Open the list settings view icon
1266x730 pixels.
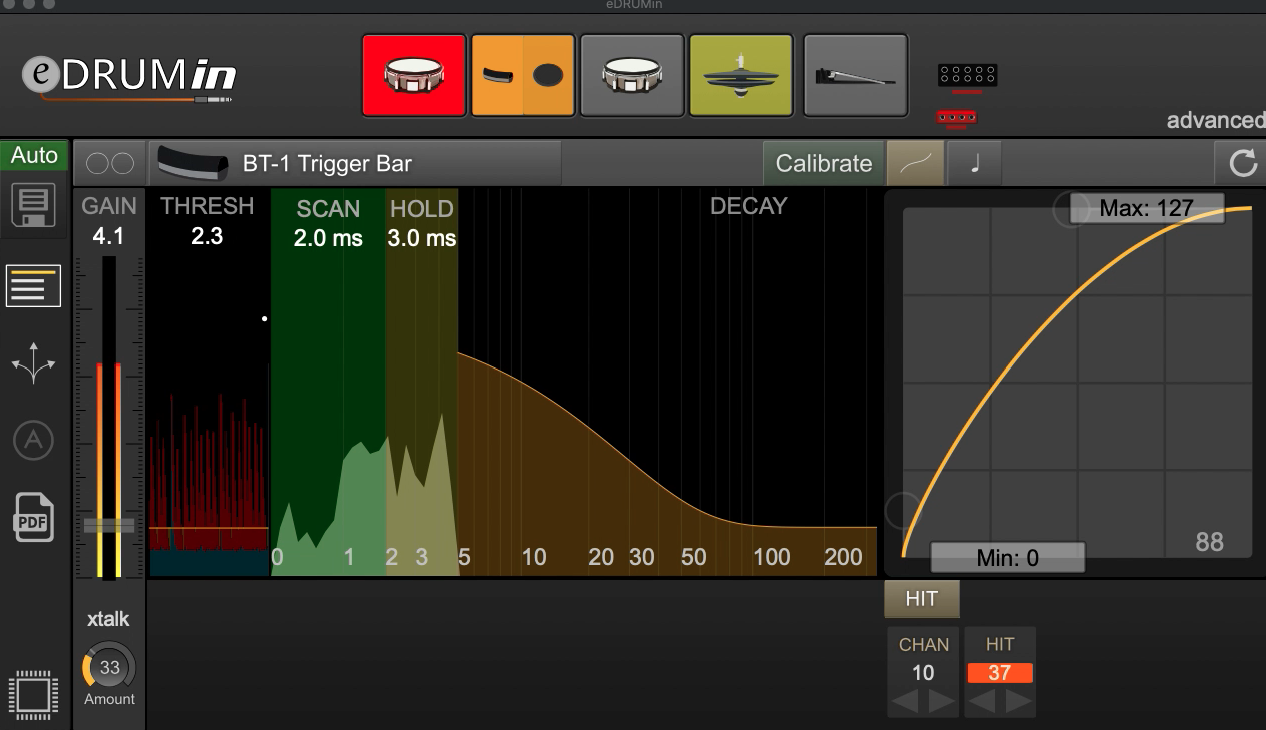click(33, 286)
